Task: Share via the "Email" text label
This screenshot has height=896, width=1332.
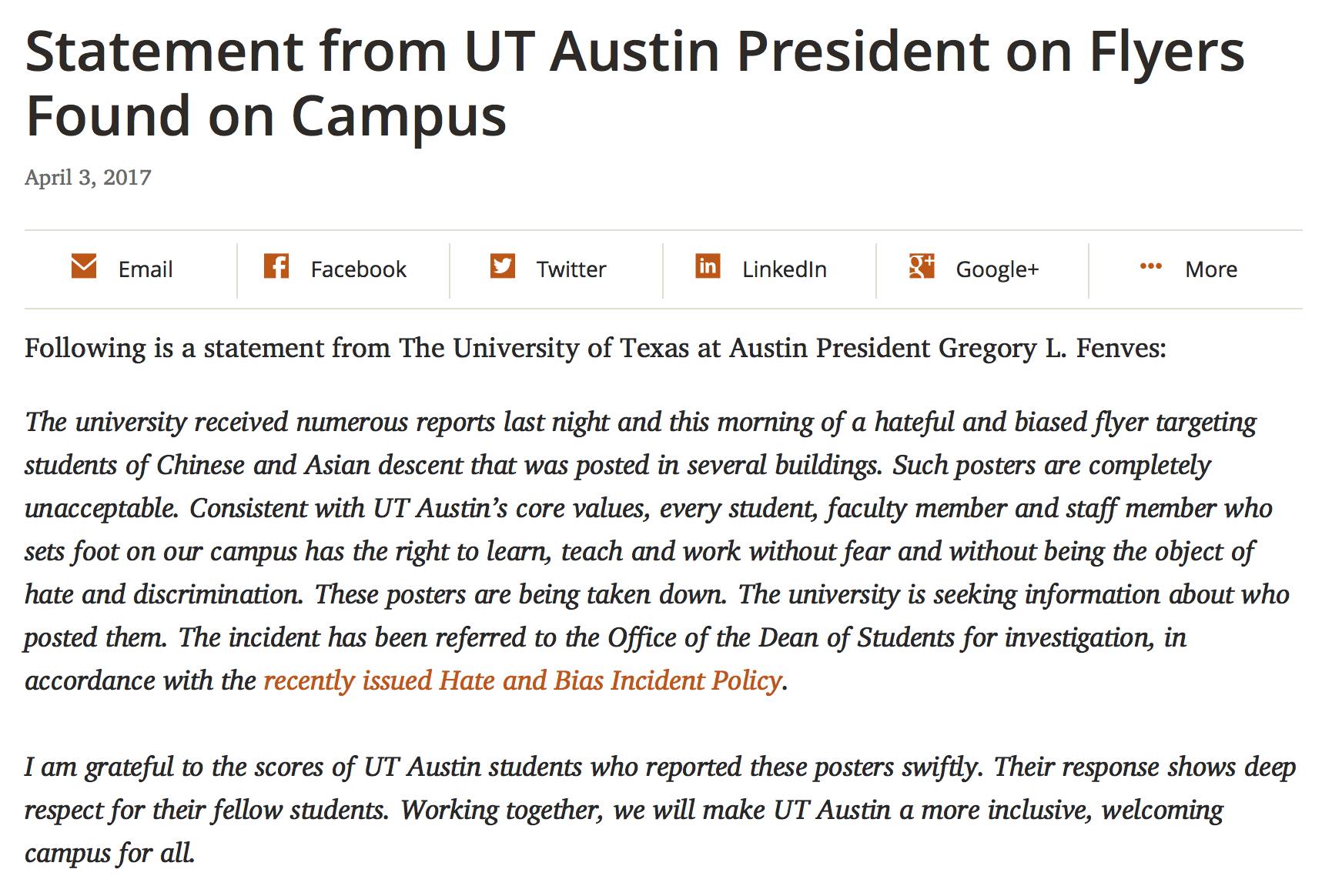Action: [x=146, y=269]
